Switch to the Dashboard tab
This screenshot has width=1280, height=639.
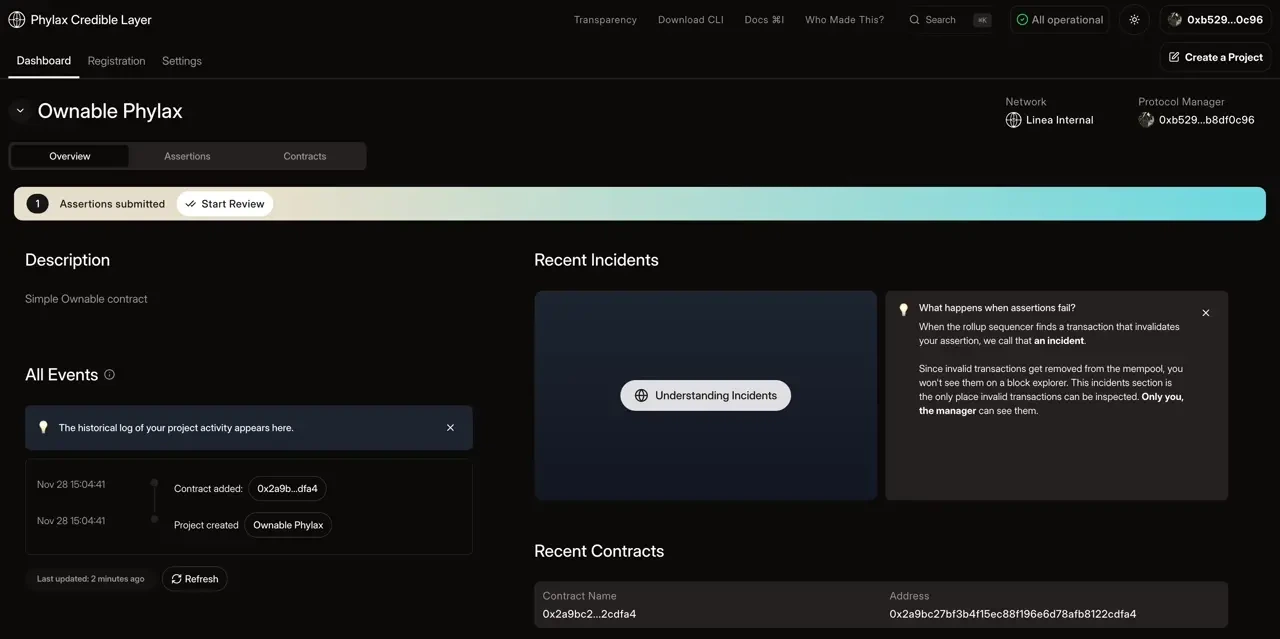[x=44, y=61]
